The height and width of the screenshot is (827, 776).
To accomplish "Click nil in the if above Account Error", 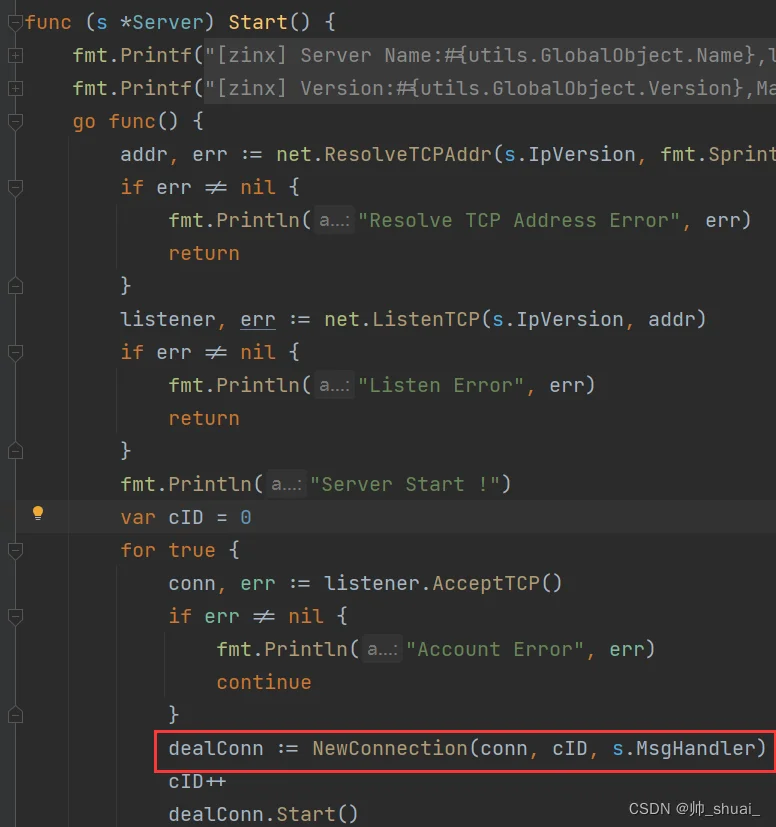I will tap(305, 617).
